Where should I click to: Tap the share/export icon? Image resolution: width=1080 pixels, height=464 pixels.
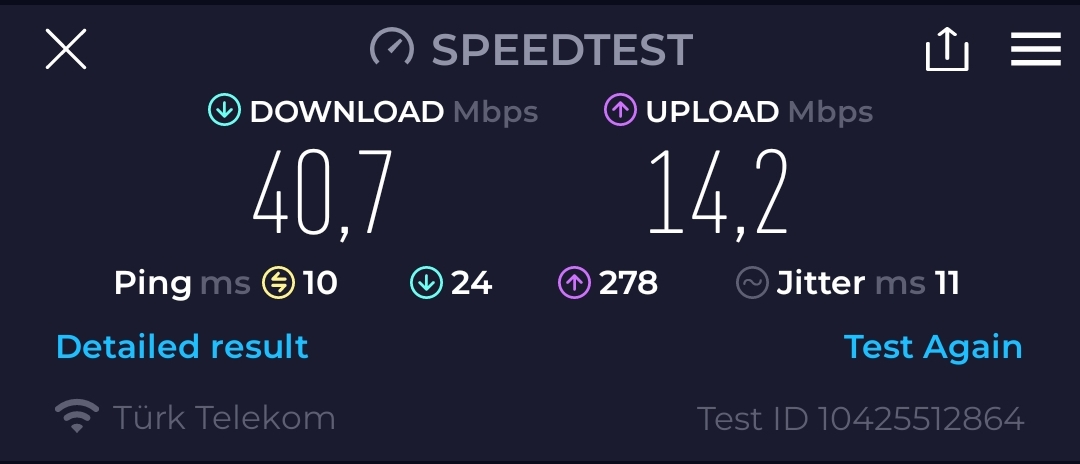(x=947, y=49)
